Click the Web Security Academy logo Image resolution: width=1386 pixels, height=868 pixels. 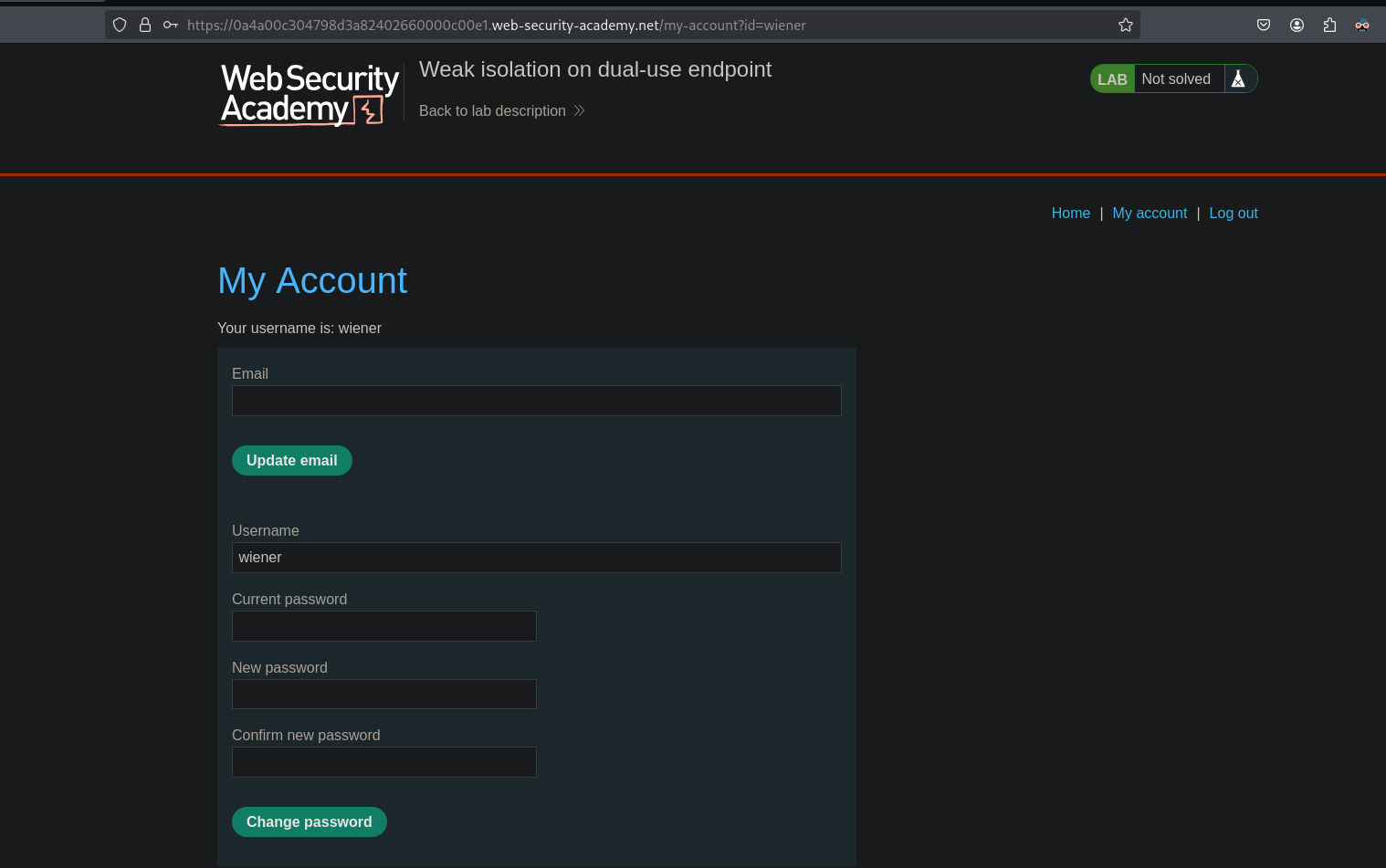[310, 94]
